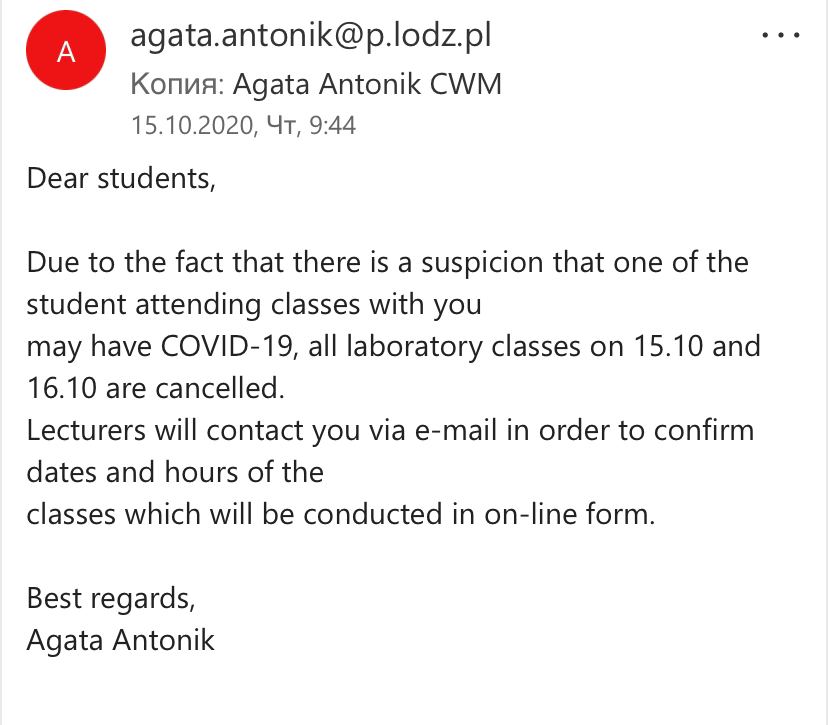Click the line 16.10 are cancelled
828x725 pixels.
click(x=156, y=388)
